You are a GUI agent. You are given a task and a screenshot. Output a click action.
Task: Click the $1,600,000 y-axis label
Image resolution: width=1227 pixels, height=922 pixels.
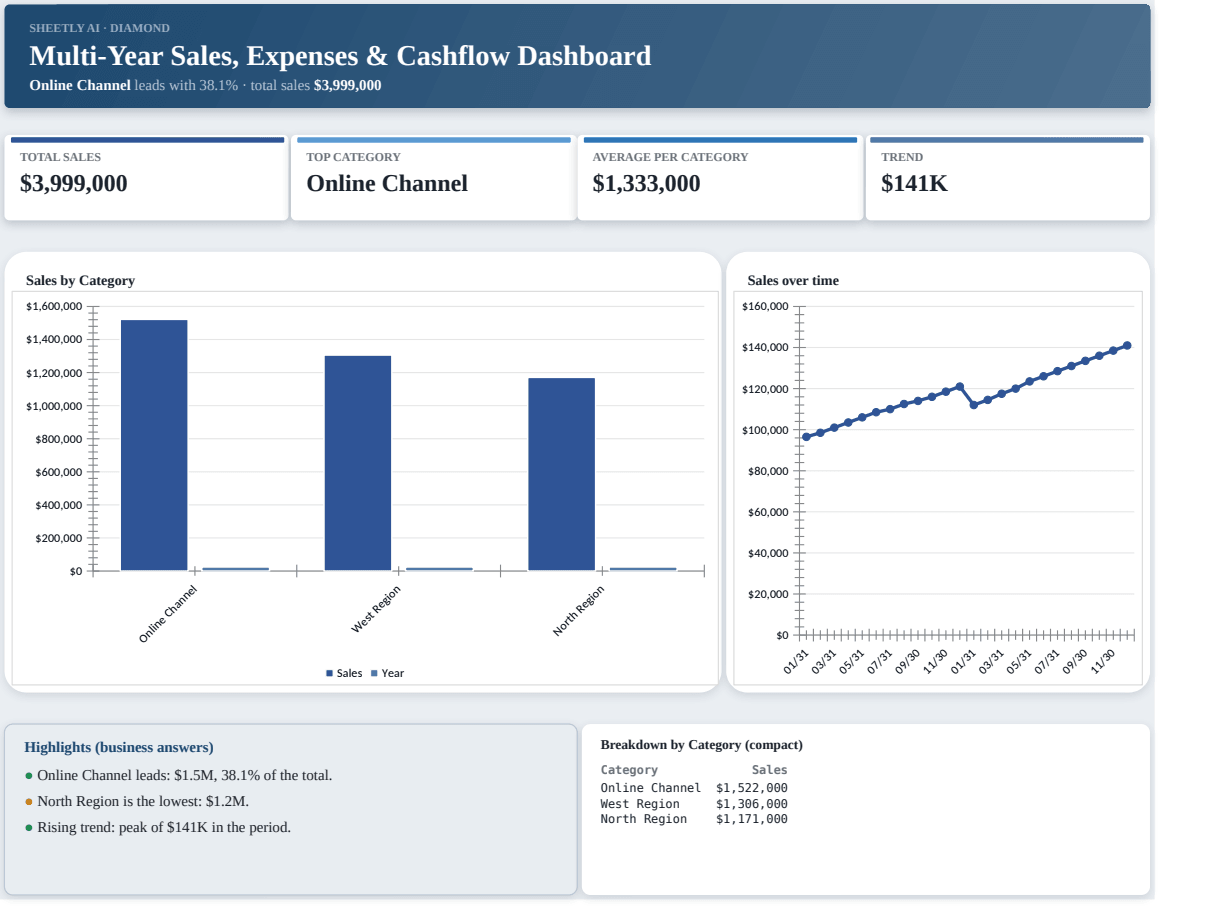54,306
